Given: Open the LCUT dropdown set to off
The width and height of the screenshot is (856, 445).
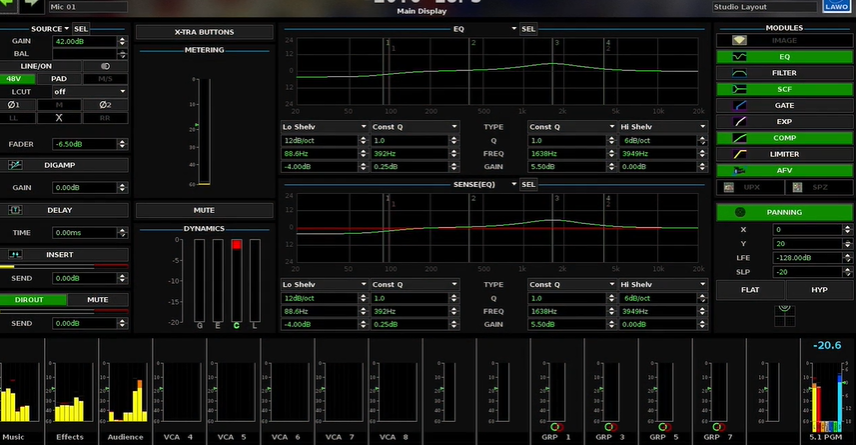Looking at the screenshot, I should 90,91.
